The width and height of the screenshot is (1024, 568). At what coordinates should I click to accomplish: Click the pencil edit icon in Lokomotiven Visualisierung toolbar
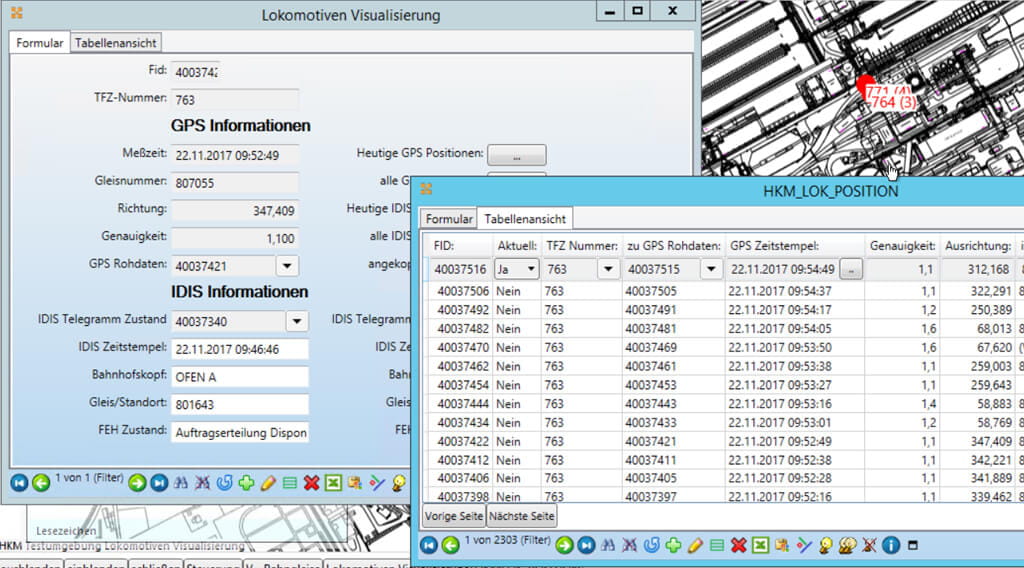[x=268, y=483]
